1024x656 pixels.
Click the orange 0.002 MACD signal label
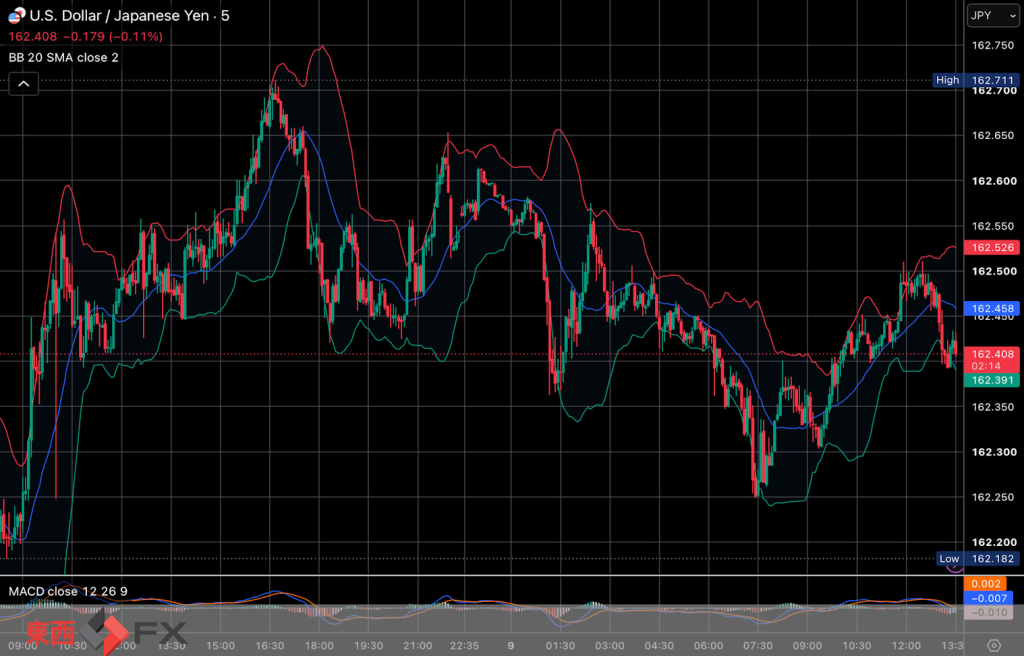click(x=985, y=583)
